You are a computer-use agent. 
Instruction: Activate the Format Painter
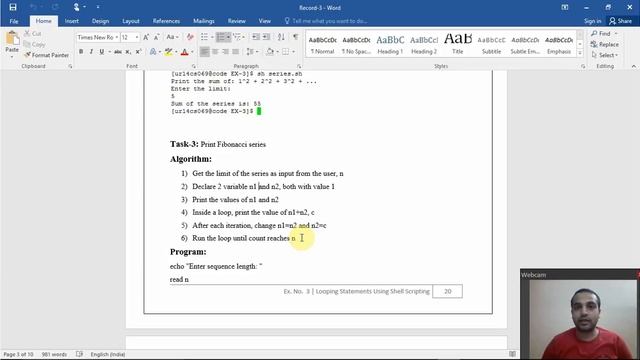point(46,55)
